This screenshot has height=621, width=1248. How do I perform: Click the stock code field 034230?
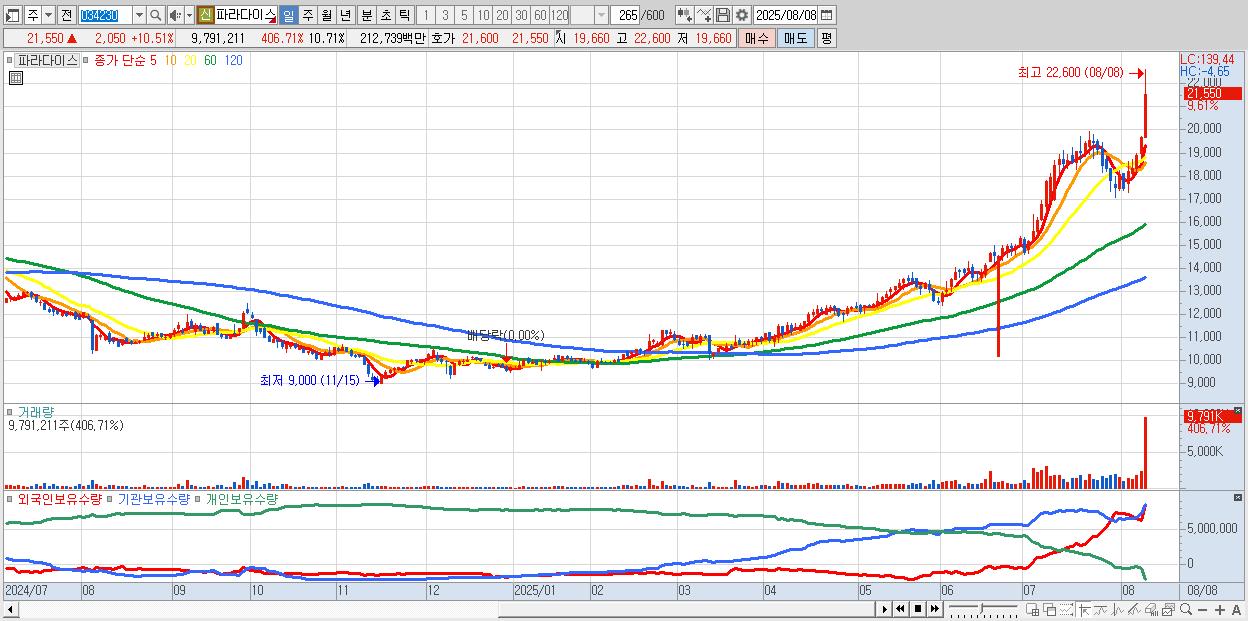pyautogui.click(x=104, y=15)
